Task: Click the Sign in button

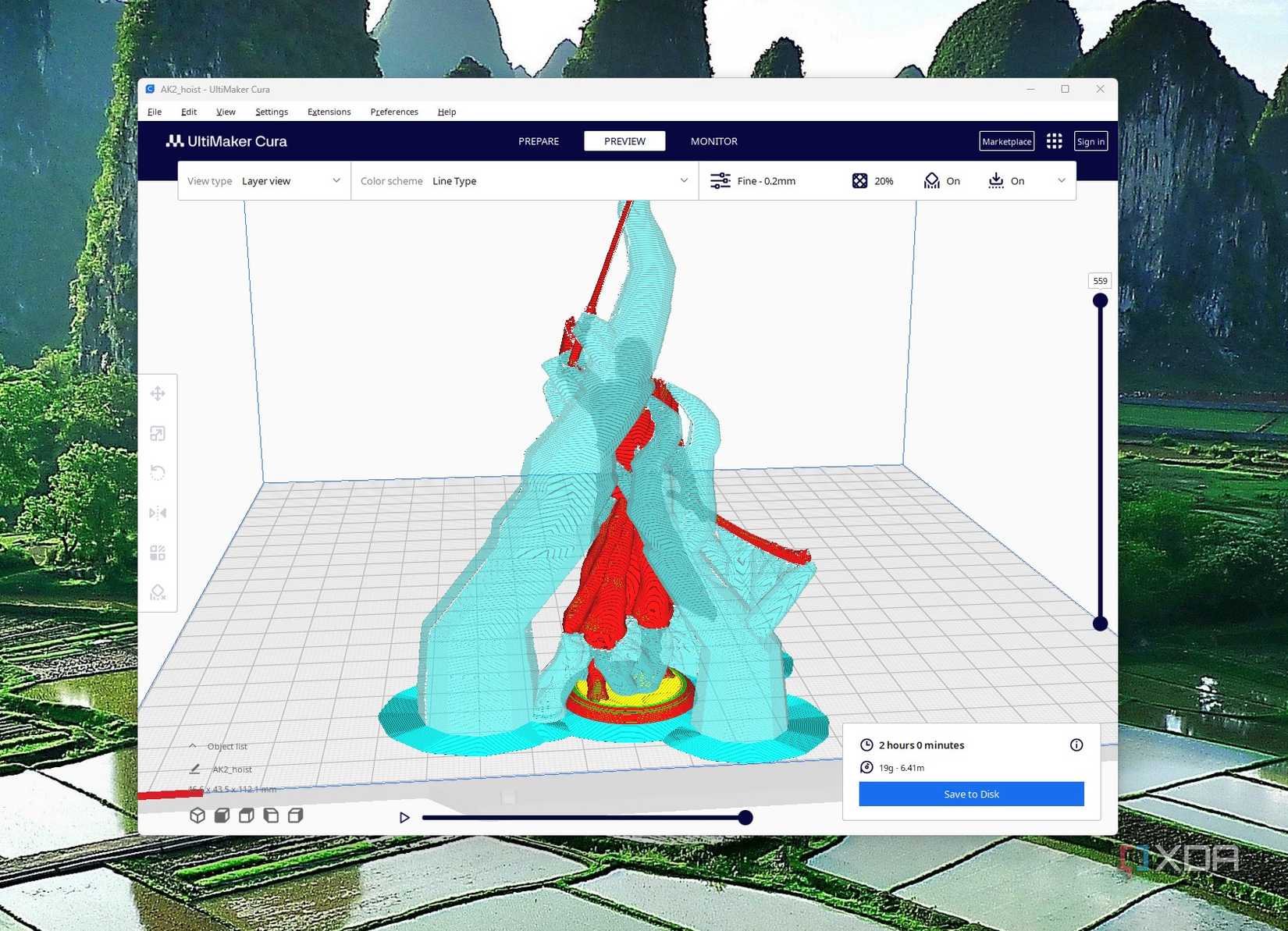Action: click(1090, 141)
